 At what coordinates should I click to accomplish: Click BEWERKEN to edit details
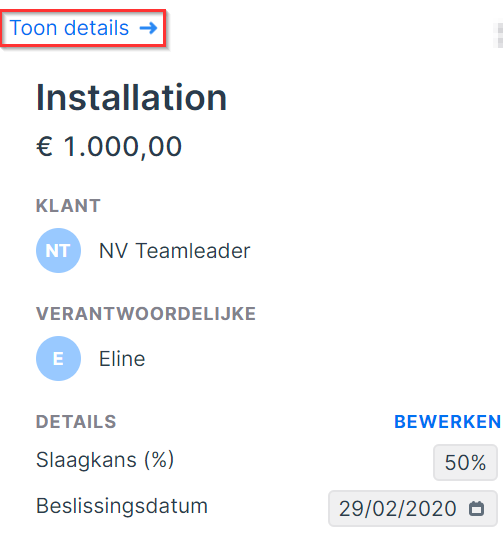point(448,422)
